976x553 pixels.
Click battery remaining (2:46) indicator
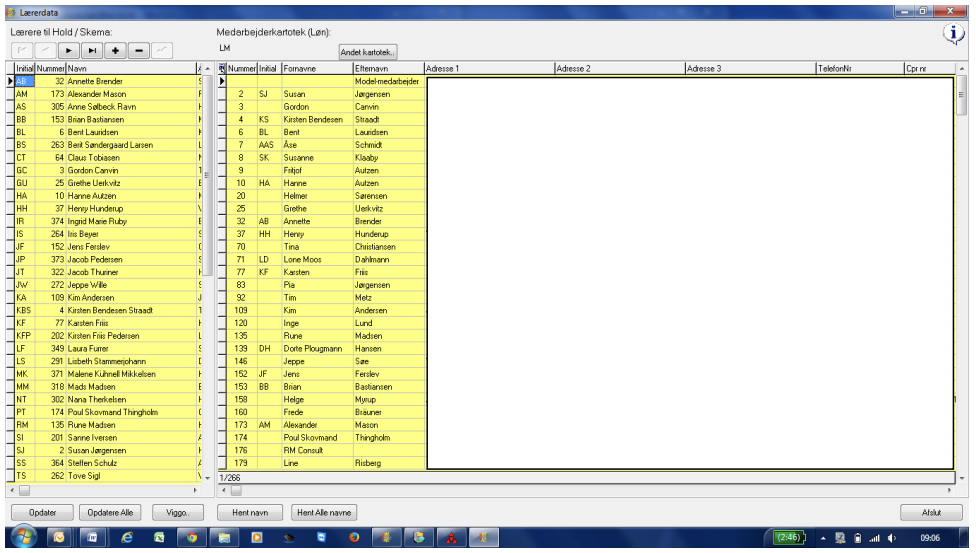click(789, 537)
